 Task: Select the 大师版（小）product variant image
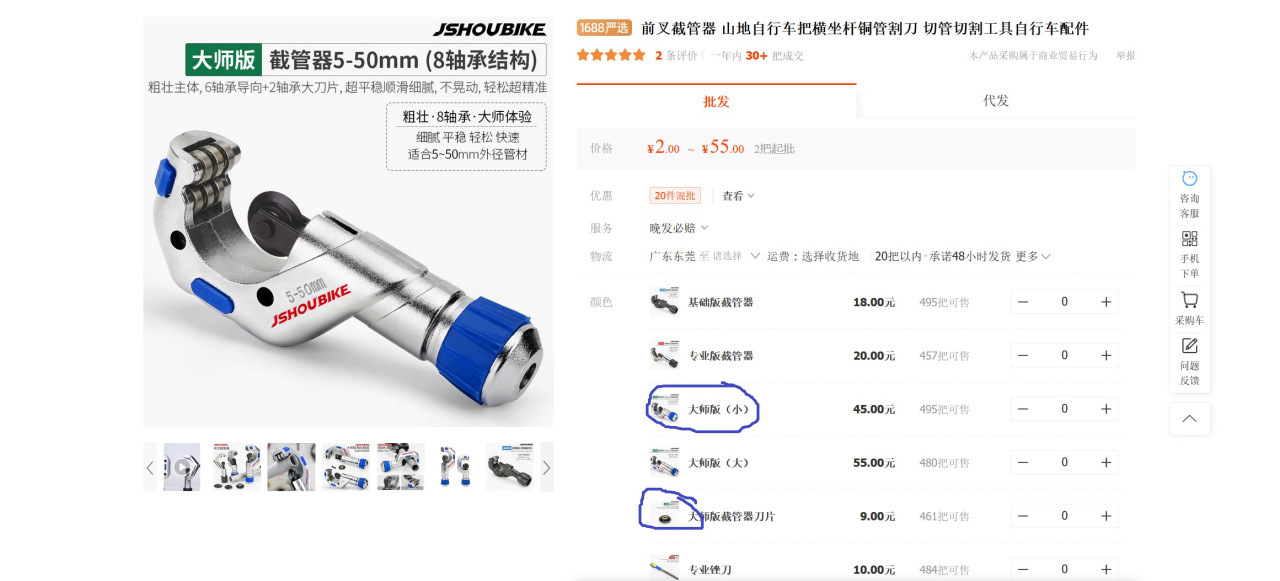pos(664,409)
